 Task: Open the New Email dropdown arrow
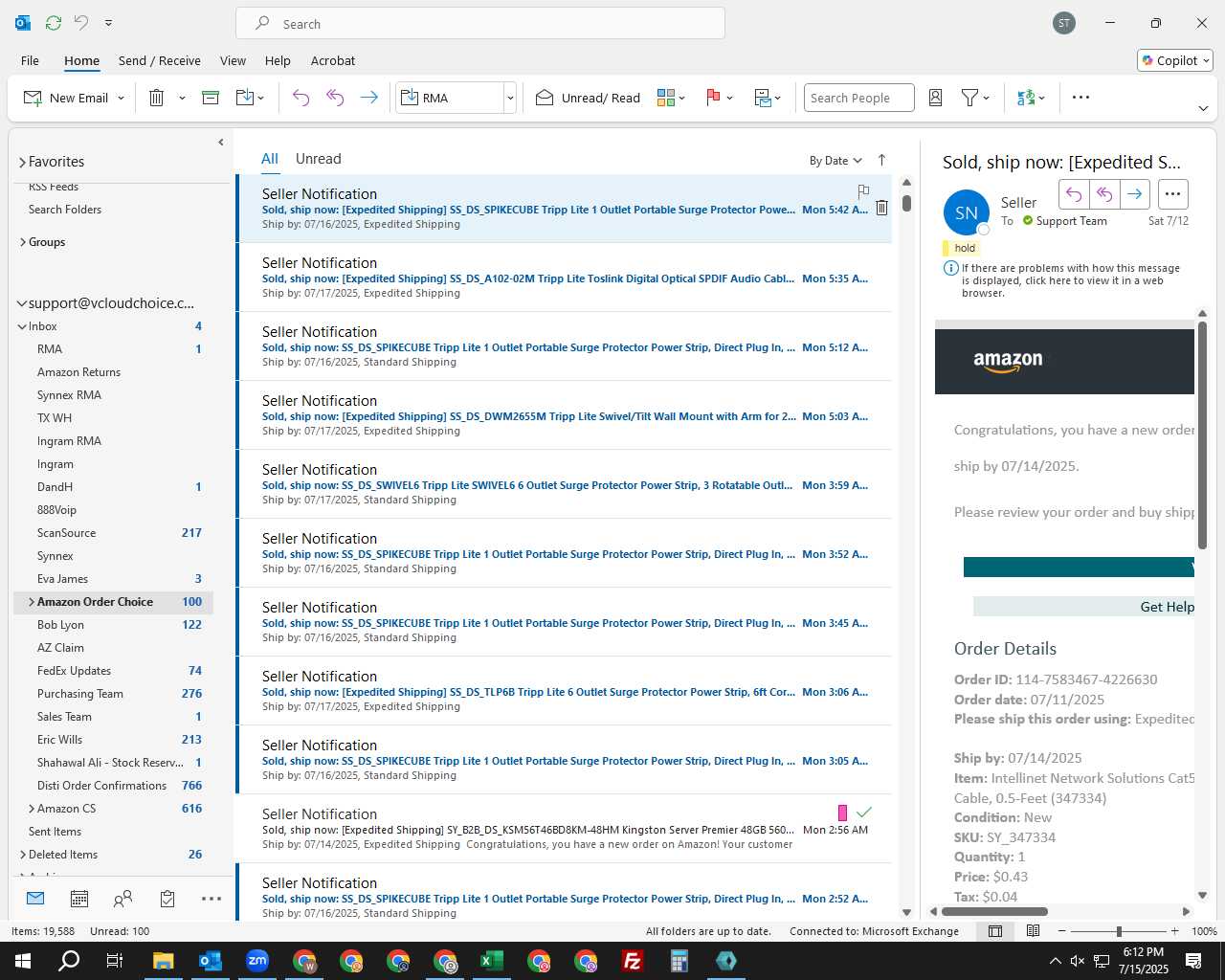[x=121, y=98]
